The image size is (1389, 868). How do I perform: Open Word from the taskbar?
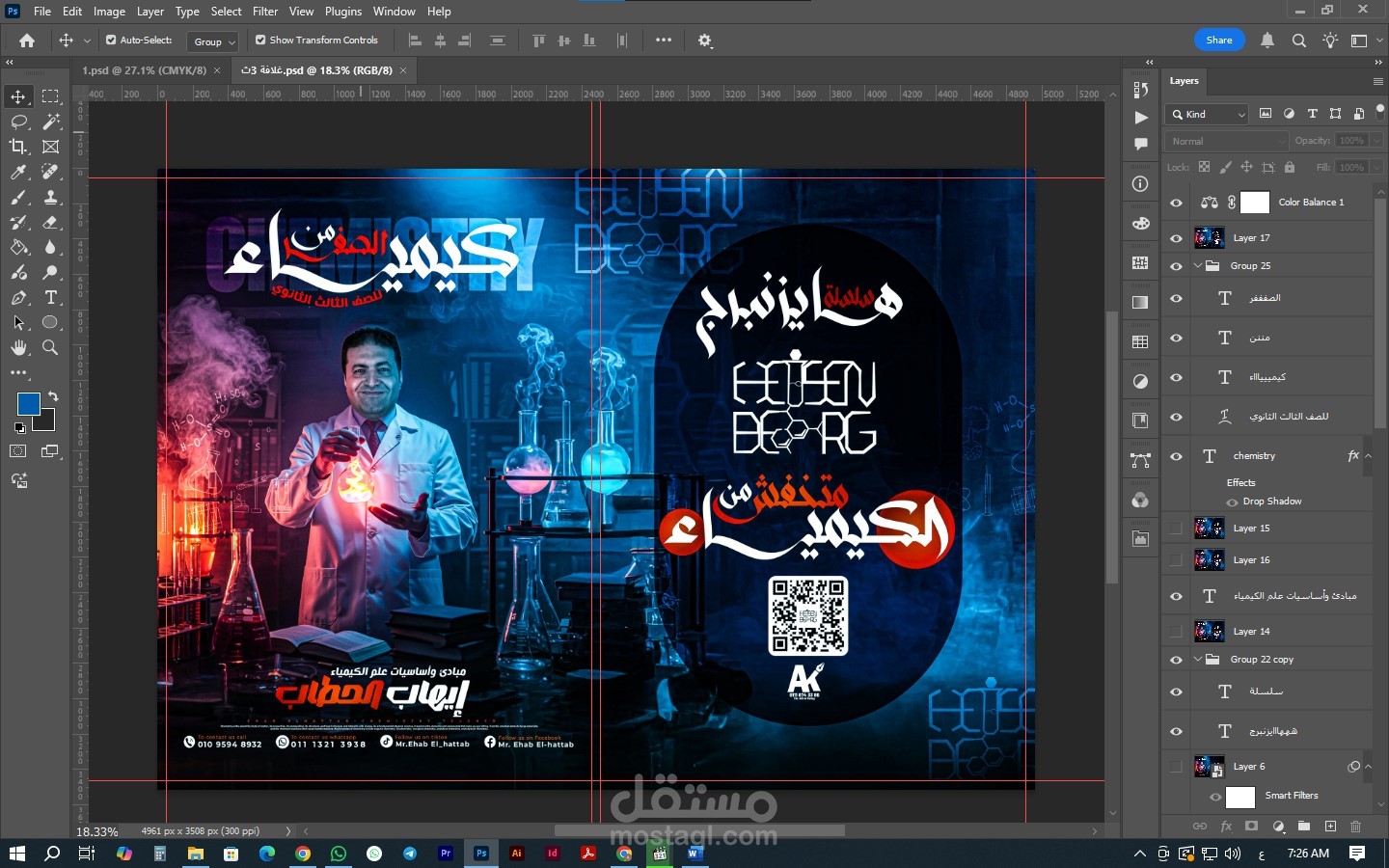click(x=694, y=854)
